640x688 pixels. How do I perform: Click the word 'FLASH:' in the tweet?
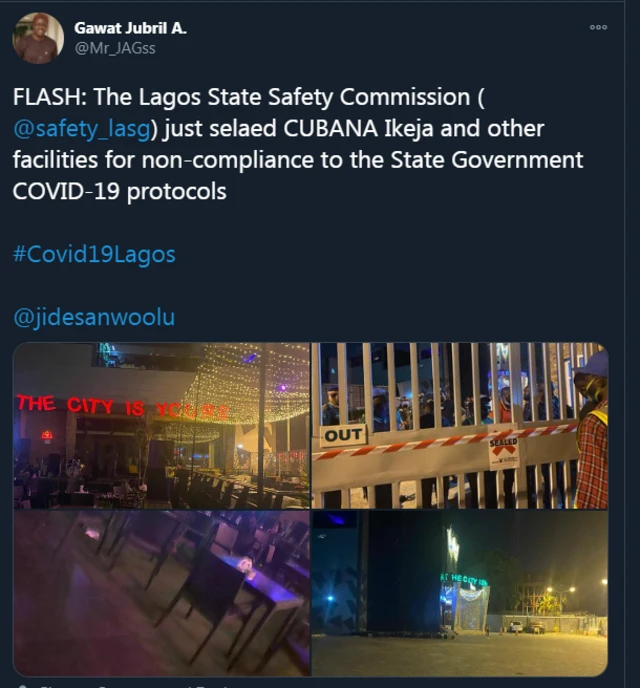47,98
